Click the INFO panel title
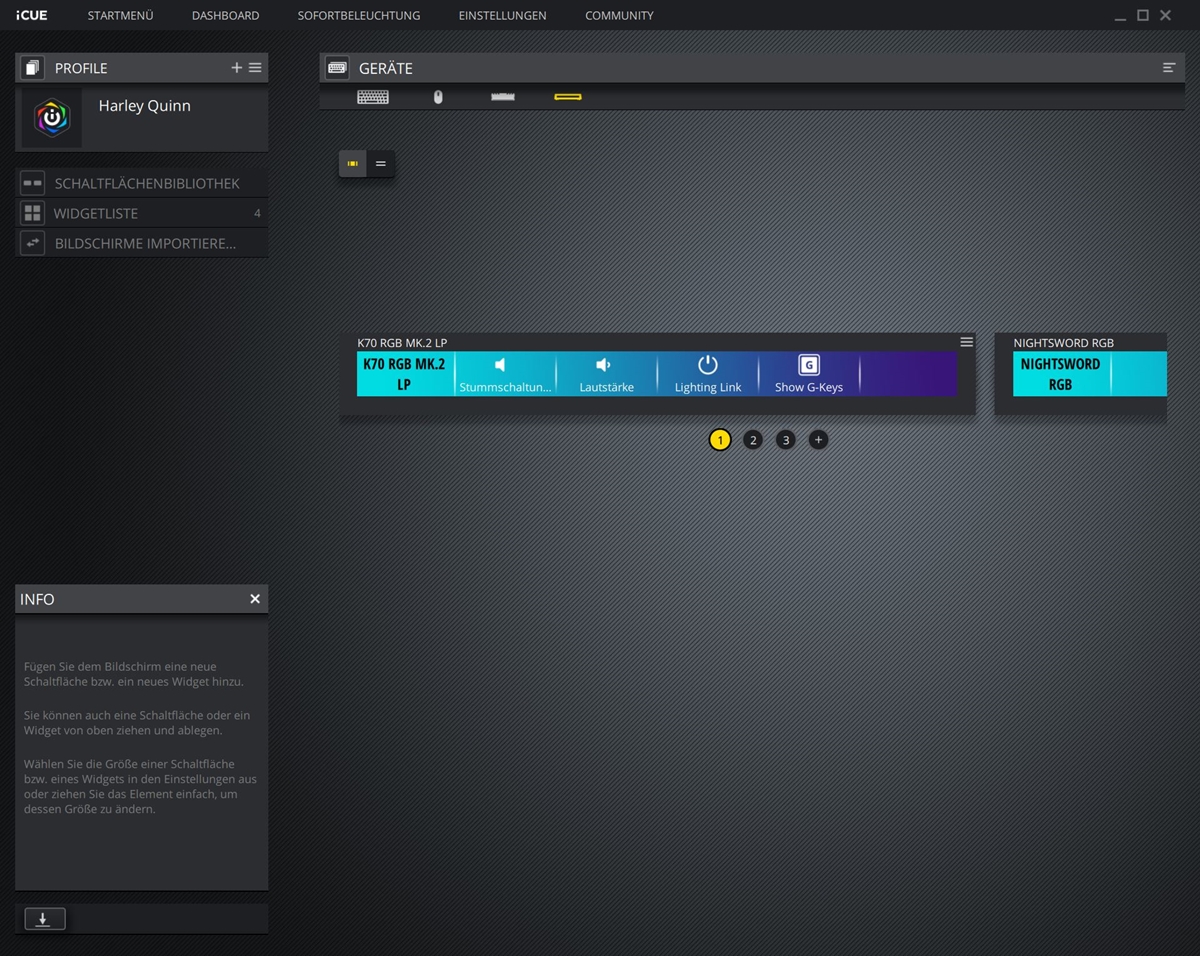Screen dimensions: 1200x956 point(37,599)
